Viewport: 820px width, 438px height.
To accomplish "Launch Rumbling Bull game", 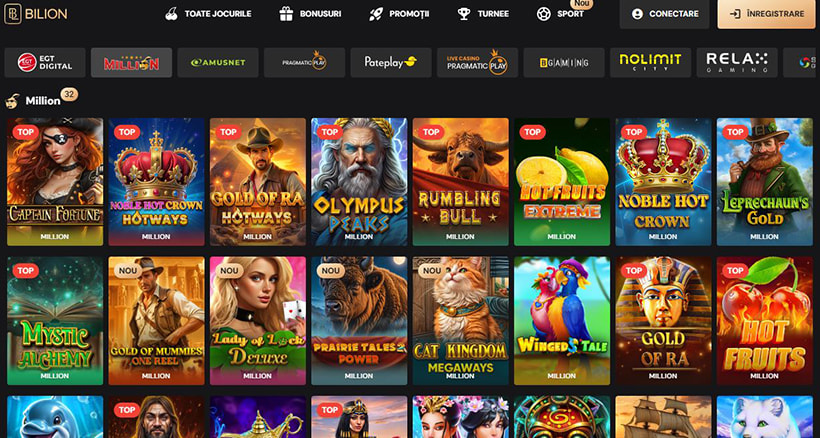I will [461, 181].
